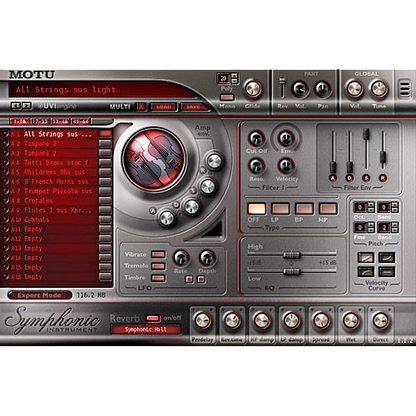Set filter type to HP
The height and width of the screenshot is (416, 416).
pyautogui.click(x=328, y=209)
